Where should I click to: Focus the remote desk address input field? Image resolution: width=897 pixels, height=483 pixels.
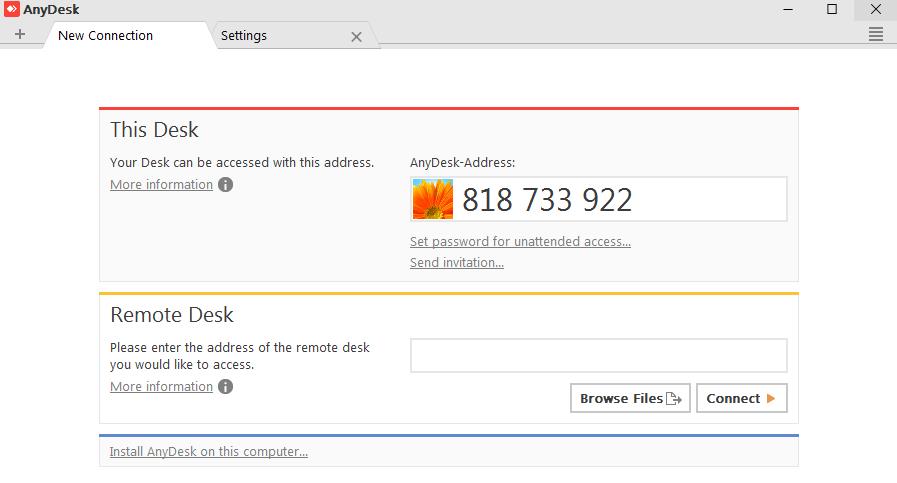(x=598, y=356)
